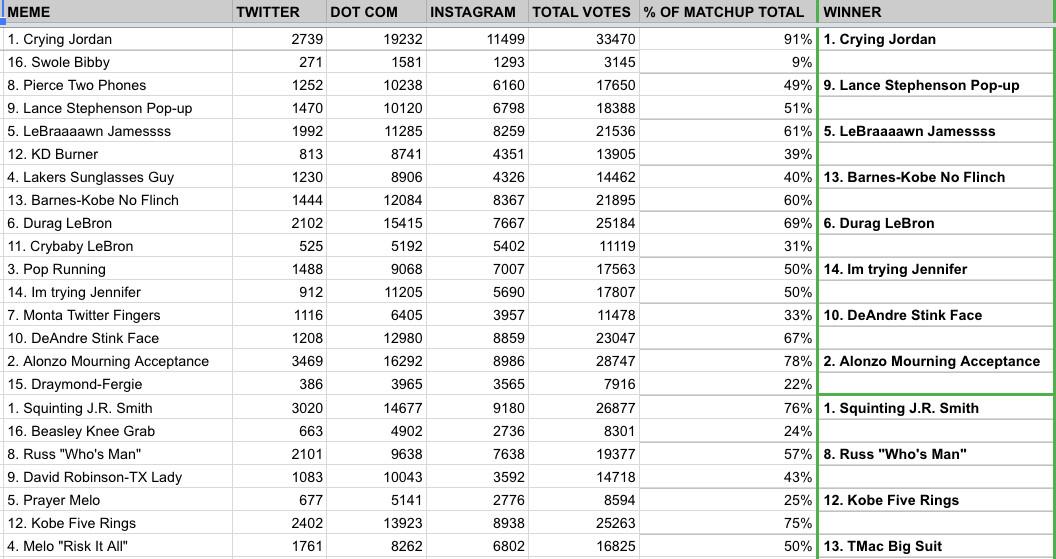Click the WINNER column header
1056x559 pixels.
coord(936,12)
